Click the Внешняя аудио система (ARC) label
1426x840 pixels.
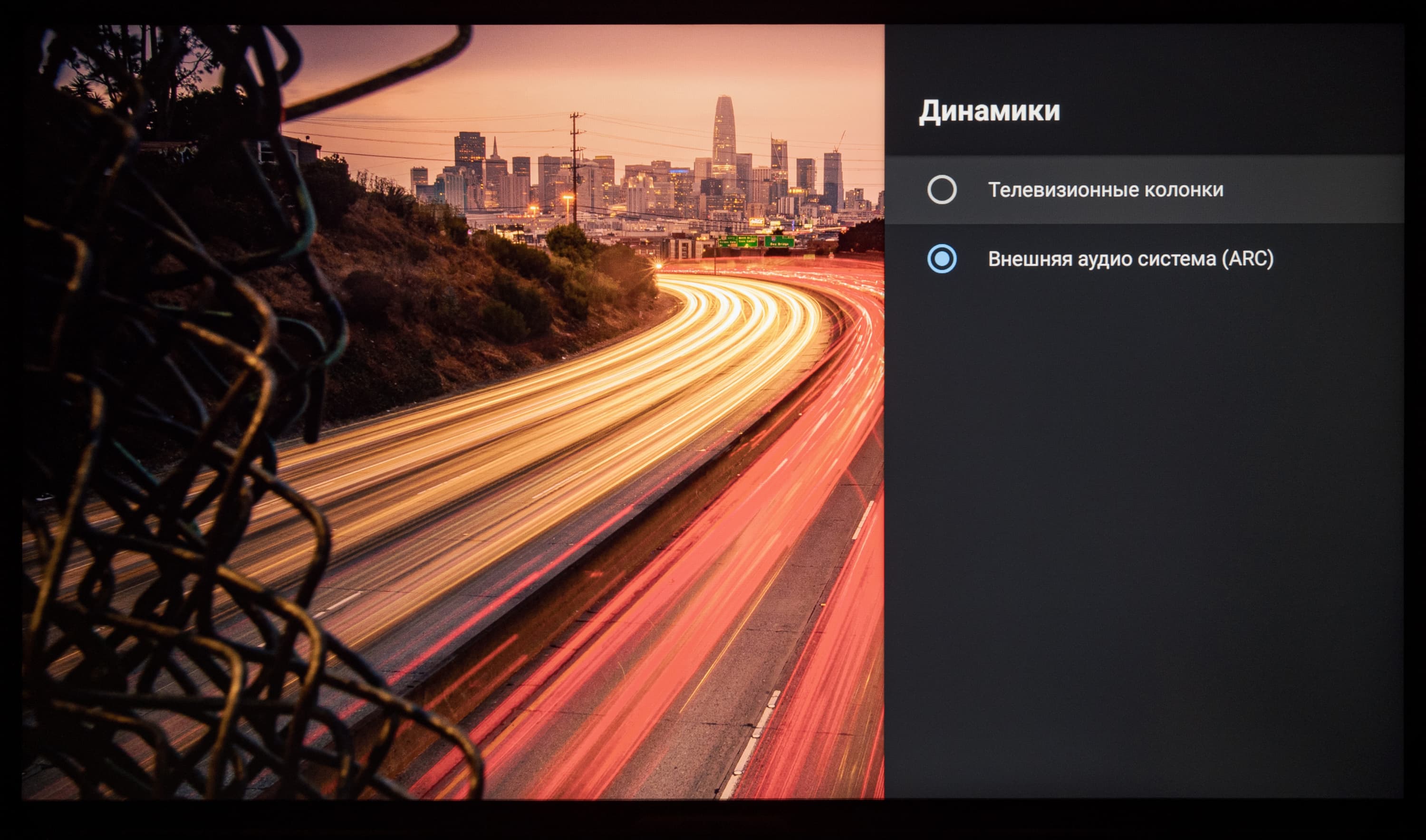[1130, 258]
